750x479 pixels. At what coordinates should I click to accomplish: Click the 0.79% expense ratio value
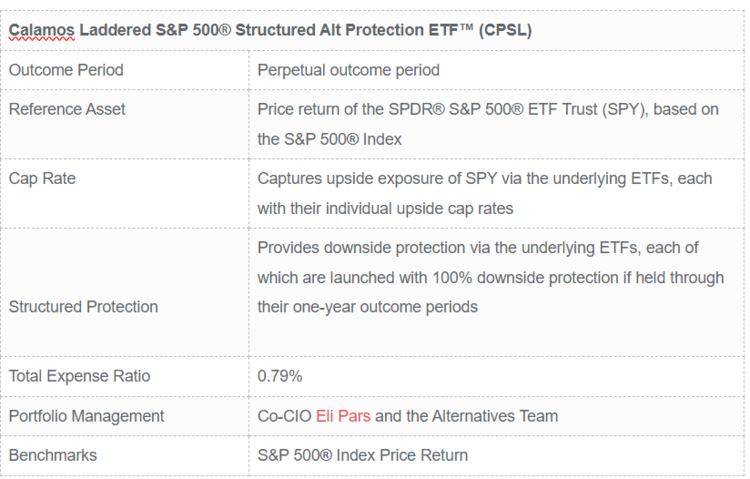(280, 376)
